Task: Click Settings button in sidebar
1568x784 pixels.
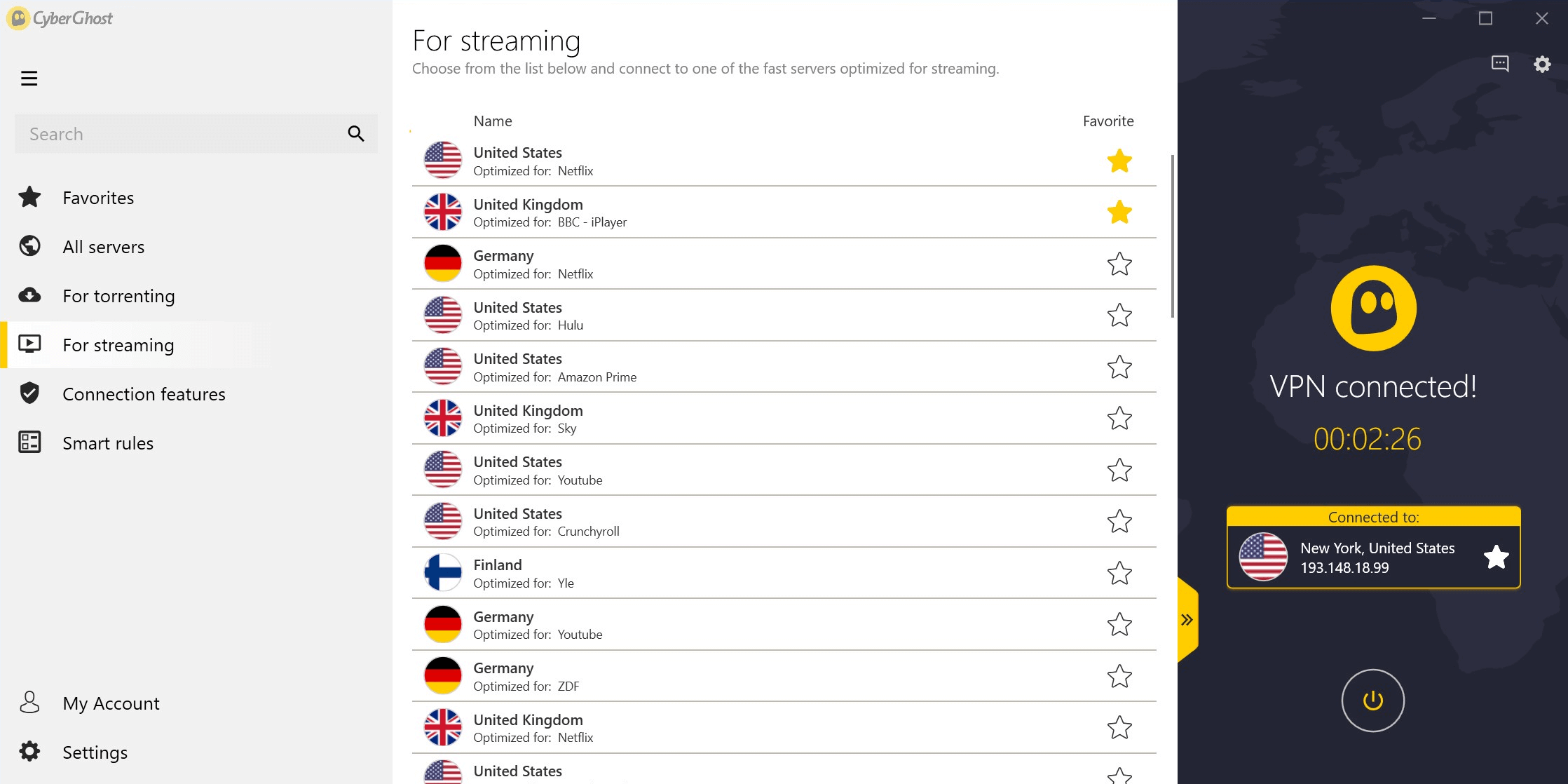Action: click(95, 752)
